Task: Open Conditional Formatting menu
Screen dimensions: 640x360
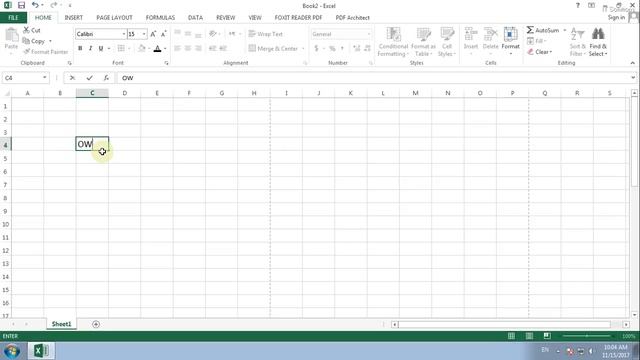Action: (393, 42)
